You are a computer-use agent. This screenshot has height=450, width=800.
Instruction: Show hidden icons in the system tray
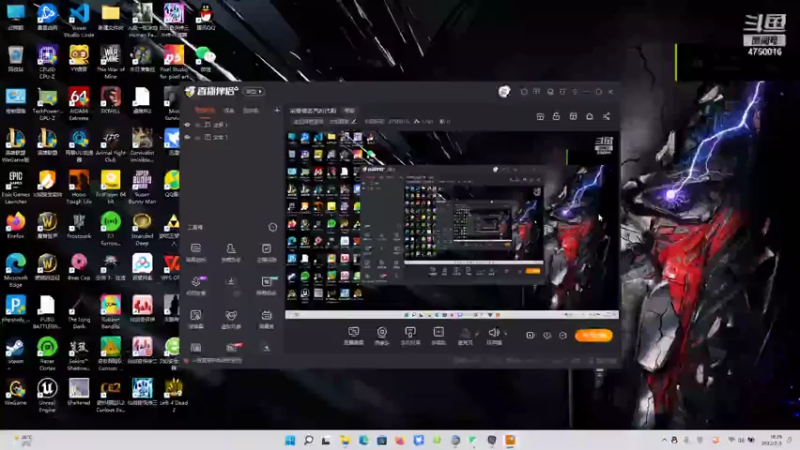click(x=664, y=440)
